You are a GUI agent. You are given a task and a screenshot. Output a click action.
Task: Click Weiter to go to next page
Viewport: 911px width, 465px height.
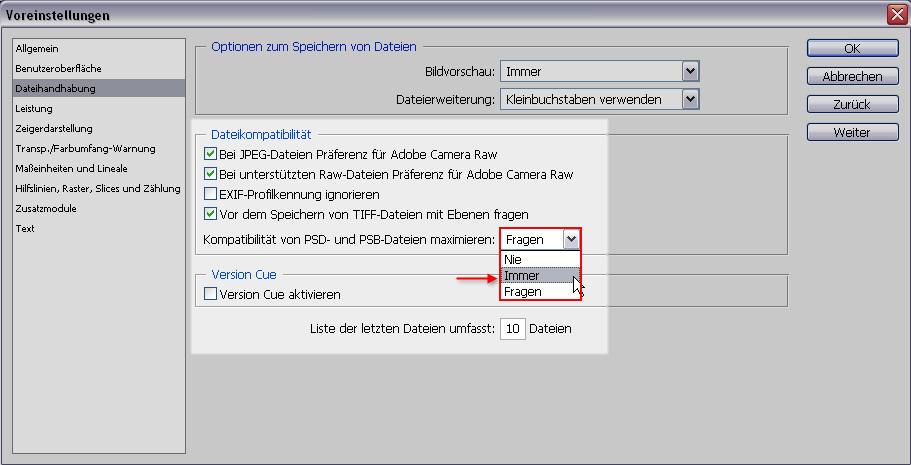[x=851, y=132]
